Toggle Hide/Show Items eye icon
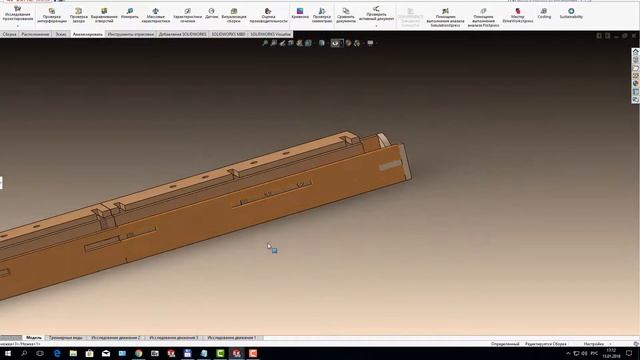The image size is (640, 360). tap(335, 43)
